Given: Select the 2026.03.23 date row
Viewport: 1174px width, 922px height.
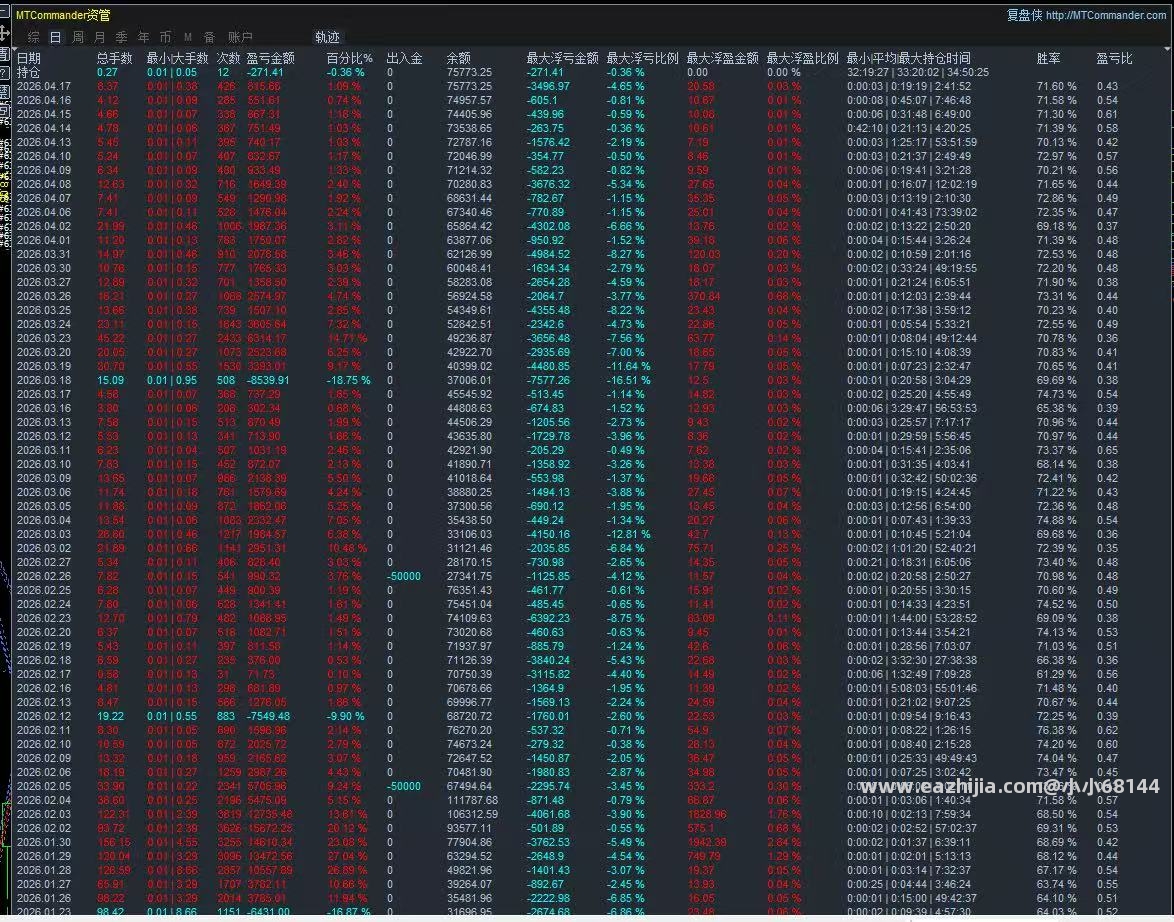Looking at the screenshot, I should click(x=43, y=338).
